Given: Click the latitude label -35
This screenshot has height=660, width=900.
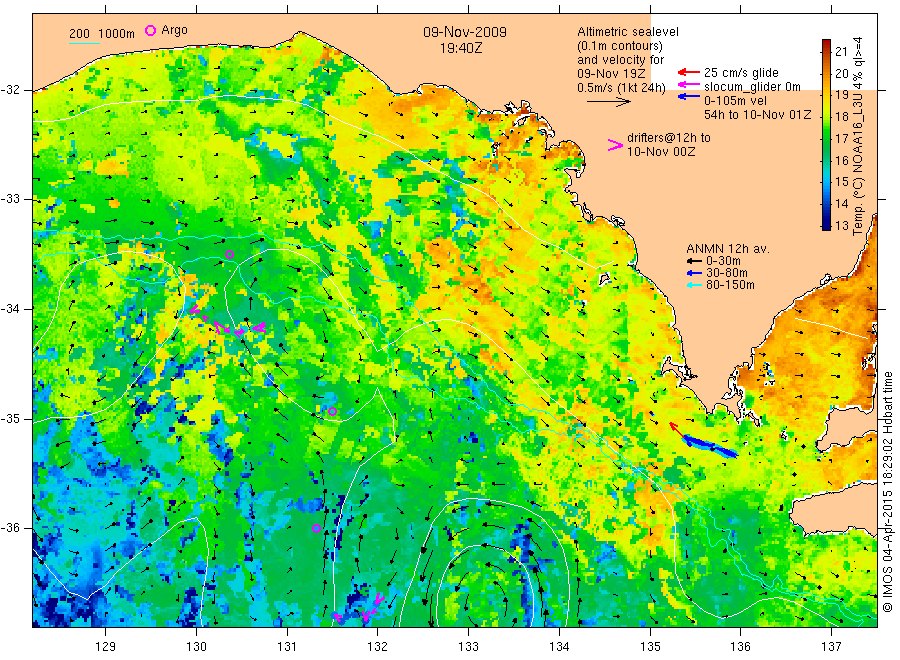Looking at the screenshot, I should click(10, 419).
